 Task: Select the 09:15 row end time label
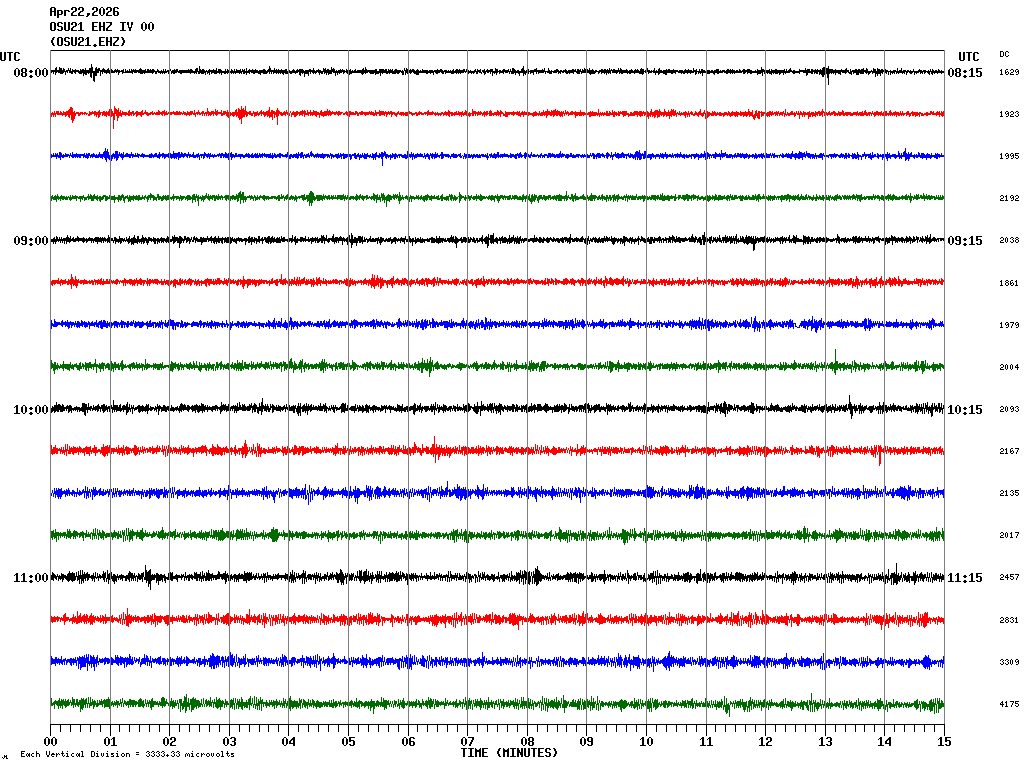(965, 241)
